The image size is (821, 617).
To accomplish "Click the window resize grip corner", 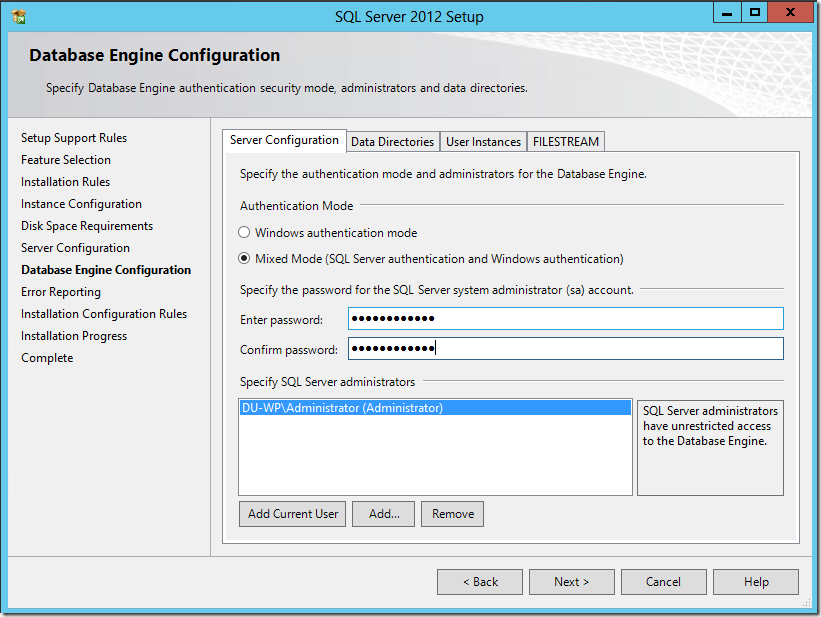I will (x=807, y=603).
